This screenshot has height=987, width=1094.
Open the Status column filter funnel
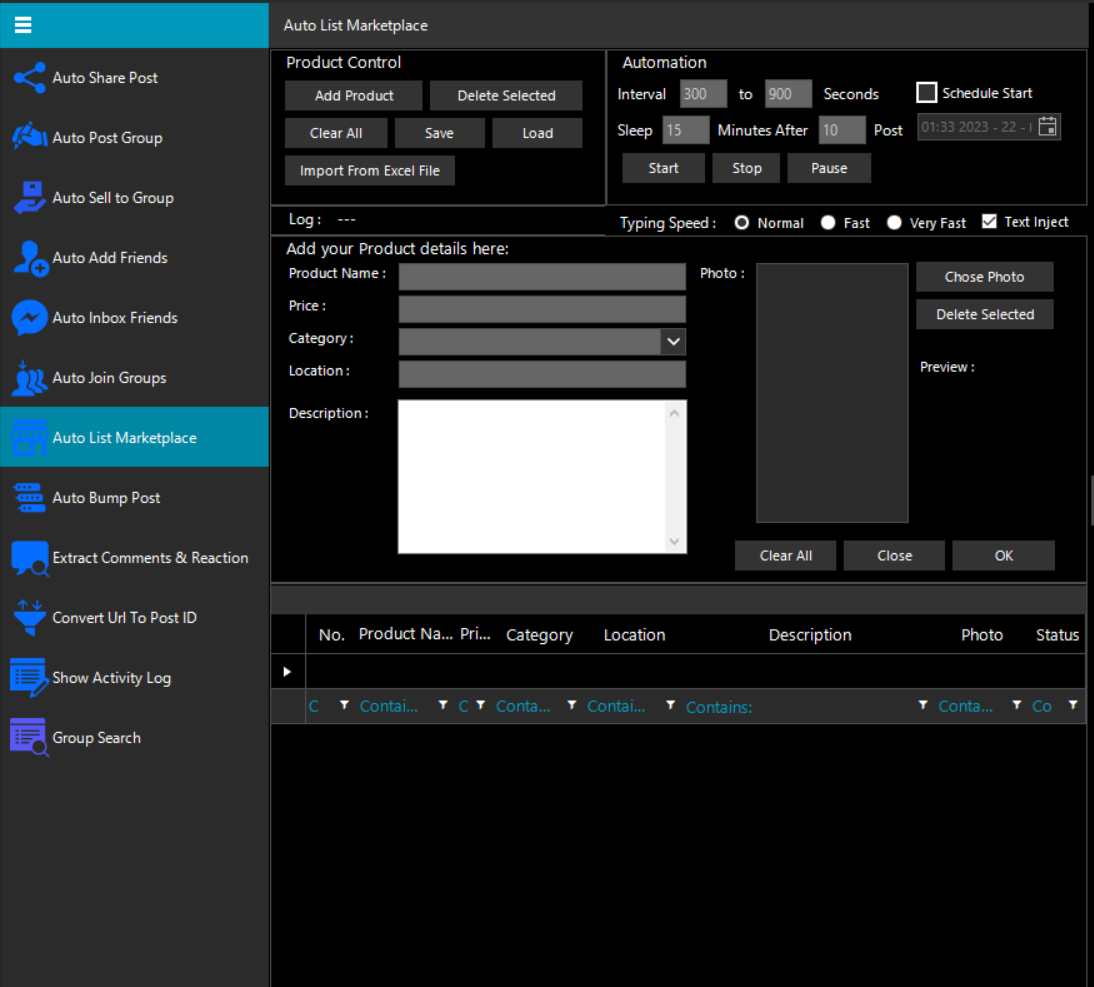click(1073, 705)
